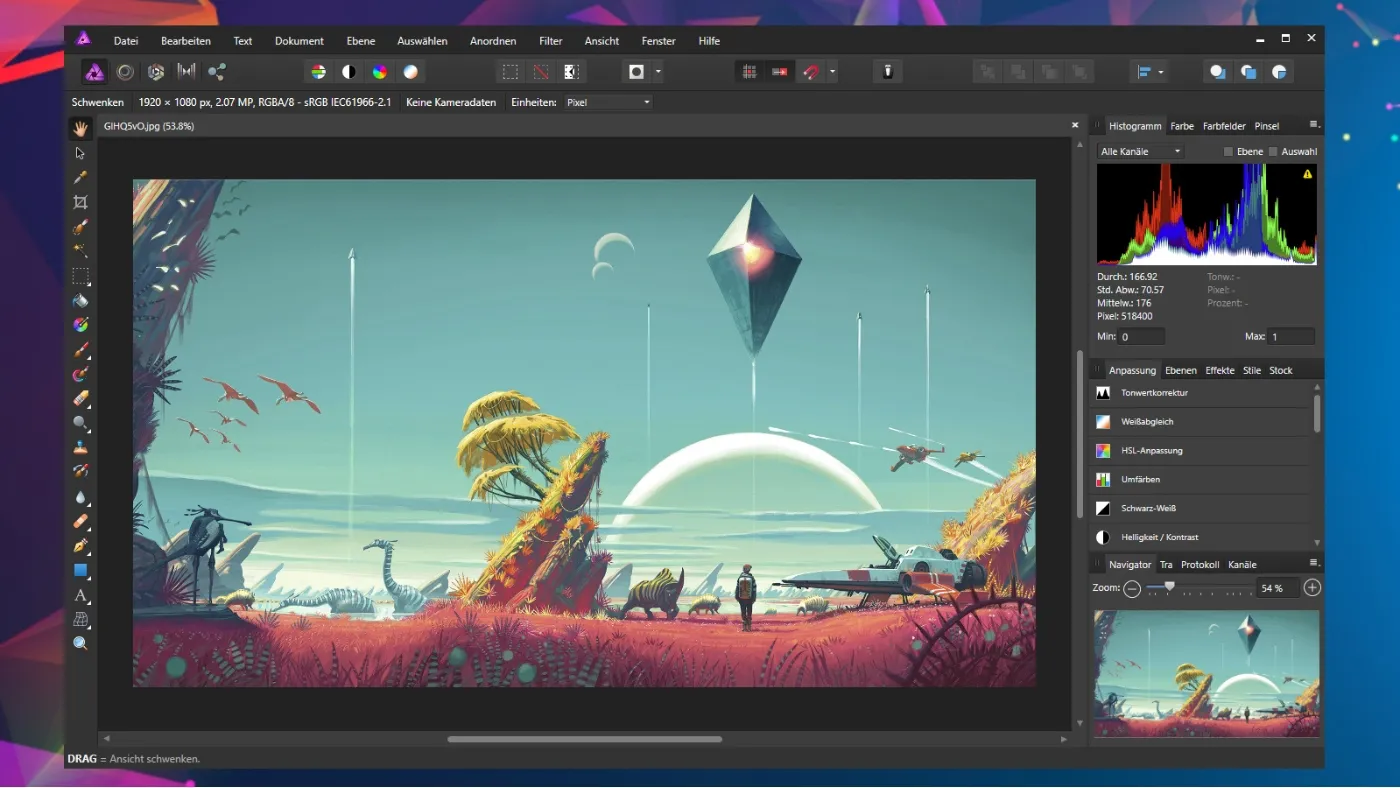Open the Filter menu
1400x788 pixels.
tap(550, 41)
